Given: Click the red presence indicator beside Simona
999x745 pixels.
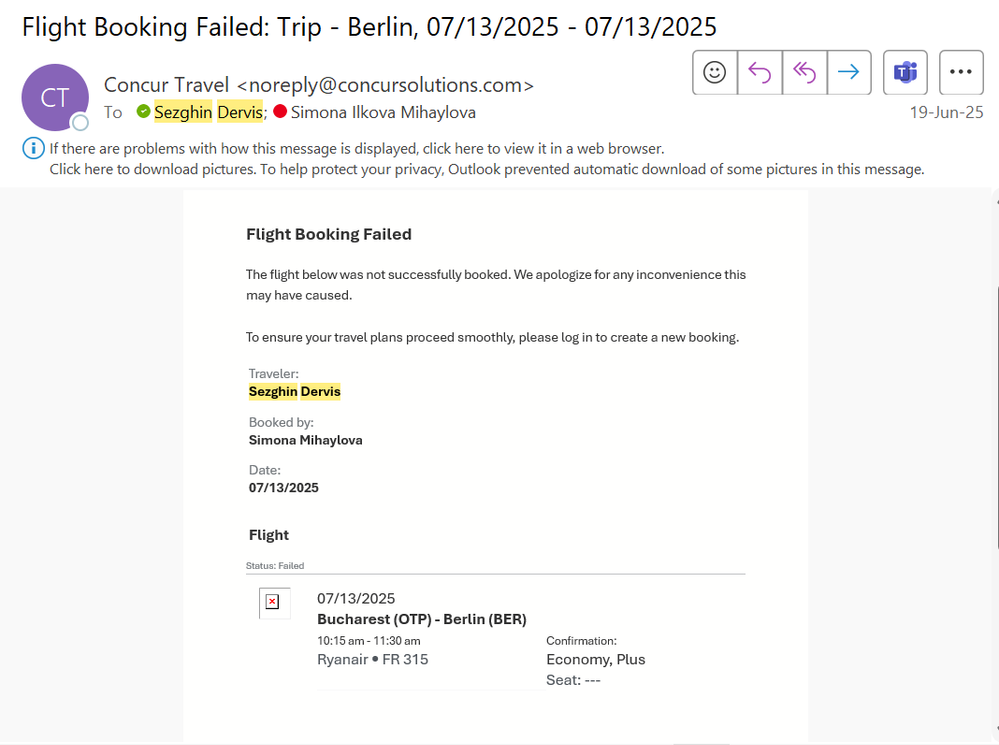Looking at the screenshot, I should pyautogui.click(x=280, y=112).
